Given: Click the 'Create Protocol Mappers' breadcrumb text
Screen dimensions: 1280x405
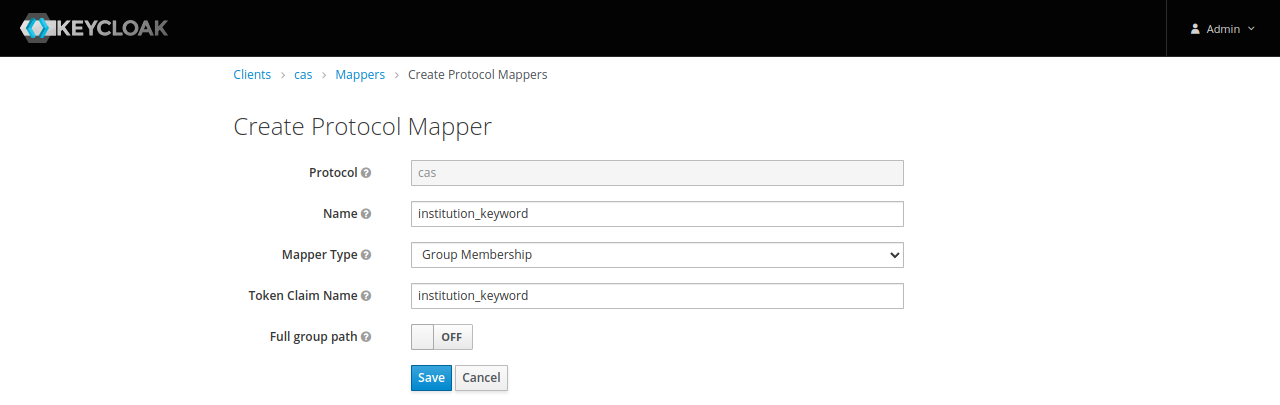Looking at the screenshot, I should 478,75.
